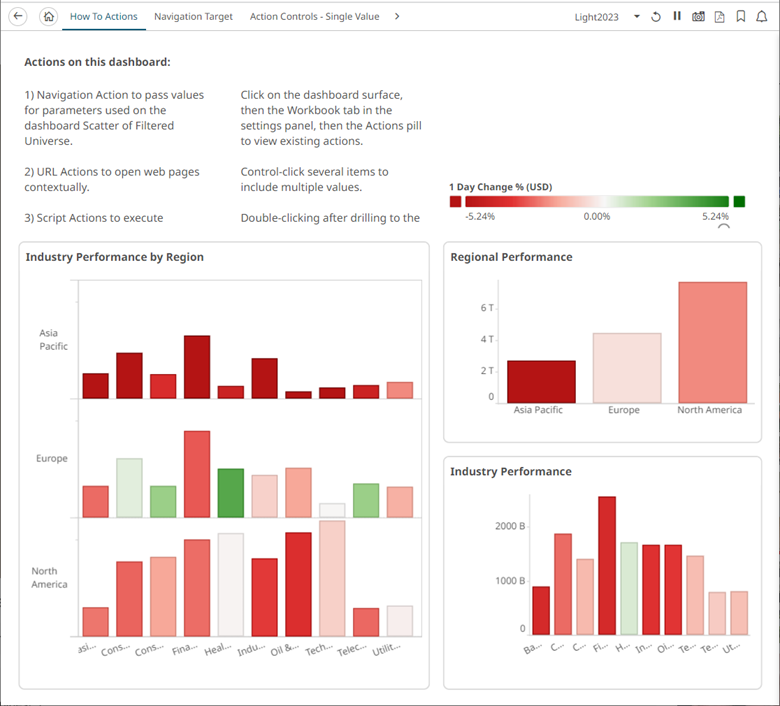The height and width of the screenshot is (706, 780).
Task: Click the Oi... axis label in Industry Performance
Action: pyautogui.click(x=666, y=647)
